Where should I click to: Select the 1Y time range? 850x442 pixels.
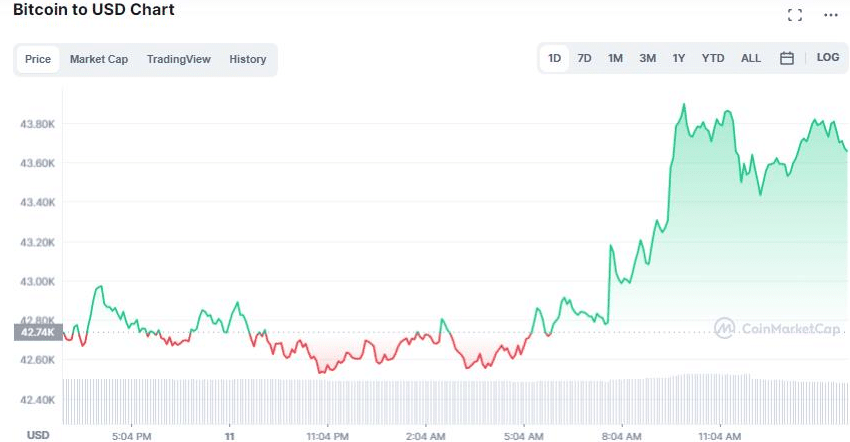pyautogui.click(x=679, y=58)
